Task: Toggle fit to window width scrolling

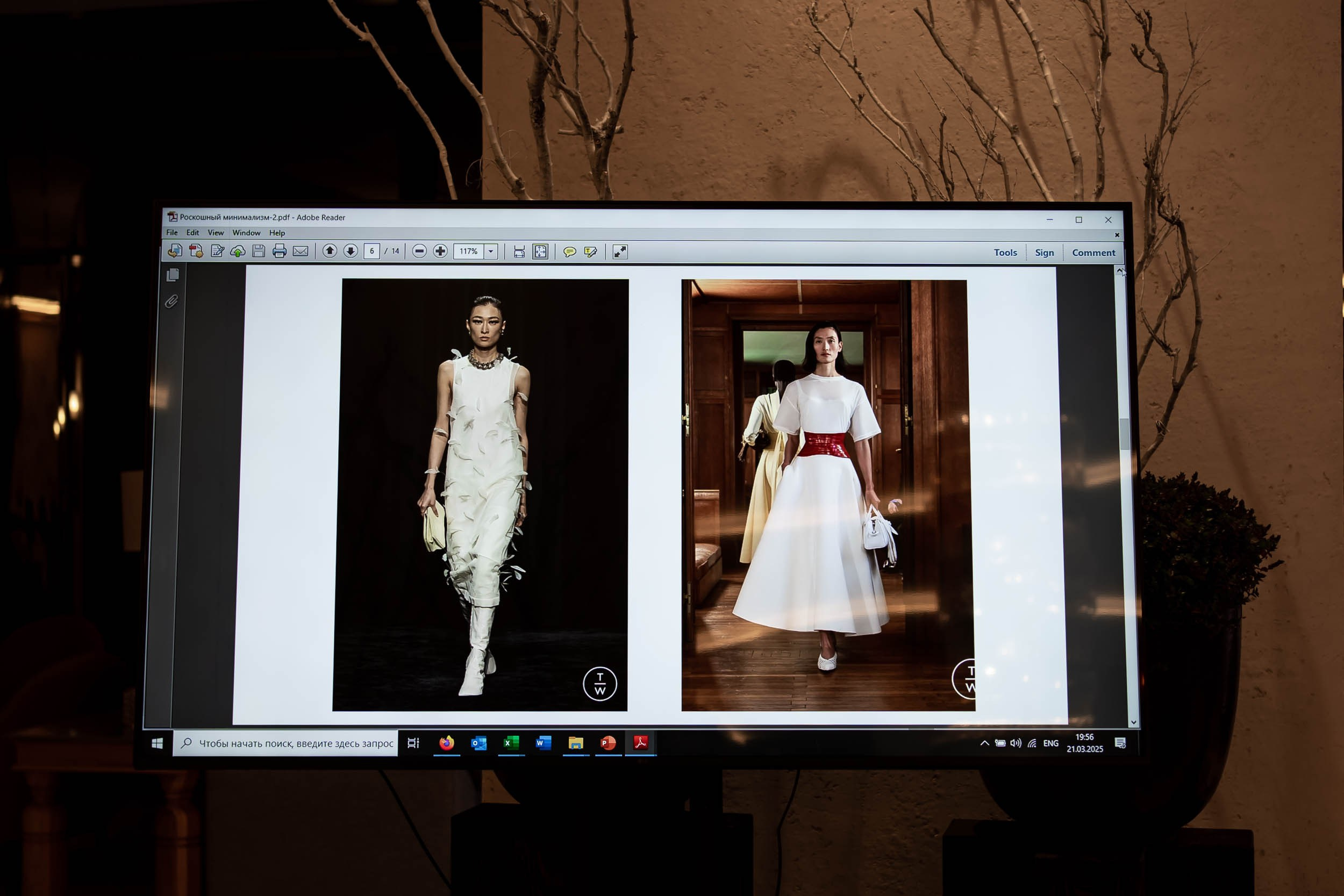Action: pyautogui.click(x=519, y=252)
